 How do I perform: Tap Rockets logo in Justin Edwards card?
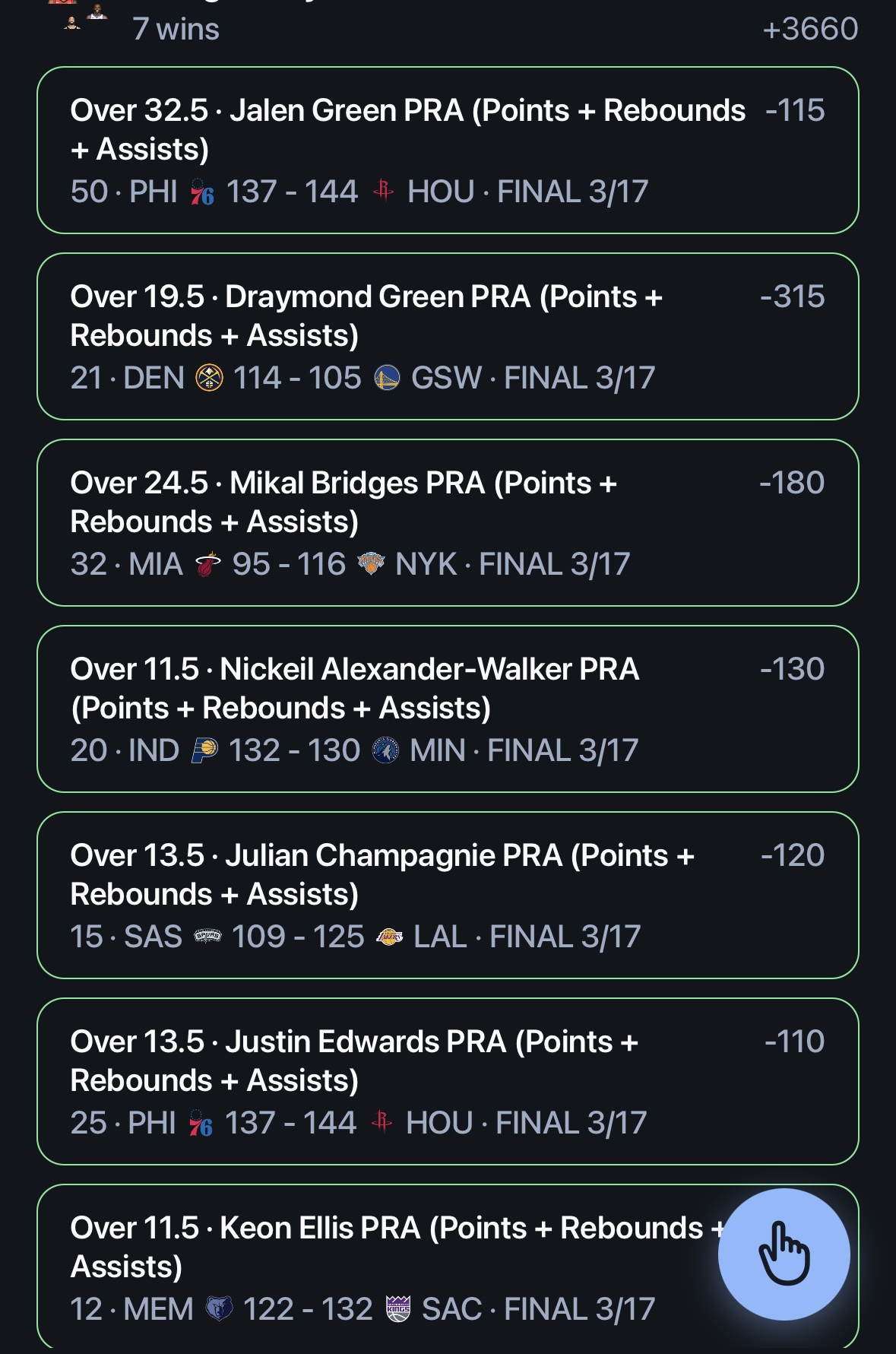click(382, 1122)
